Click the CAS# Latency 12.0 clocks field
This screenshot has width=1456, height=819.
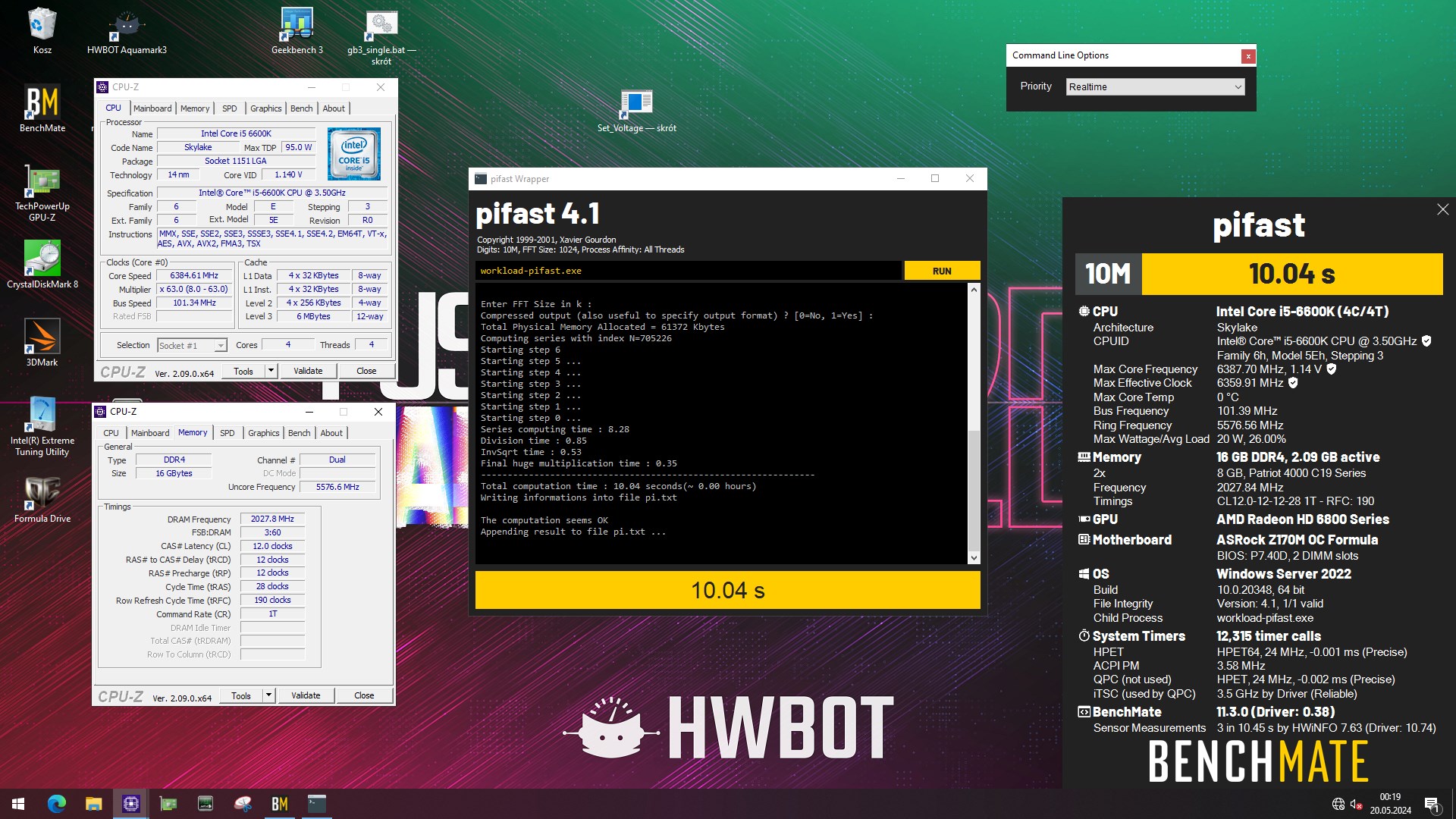272,546
